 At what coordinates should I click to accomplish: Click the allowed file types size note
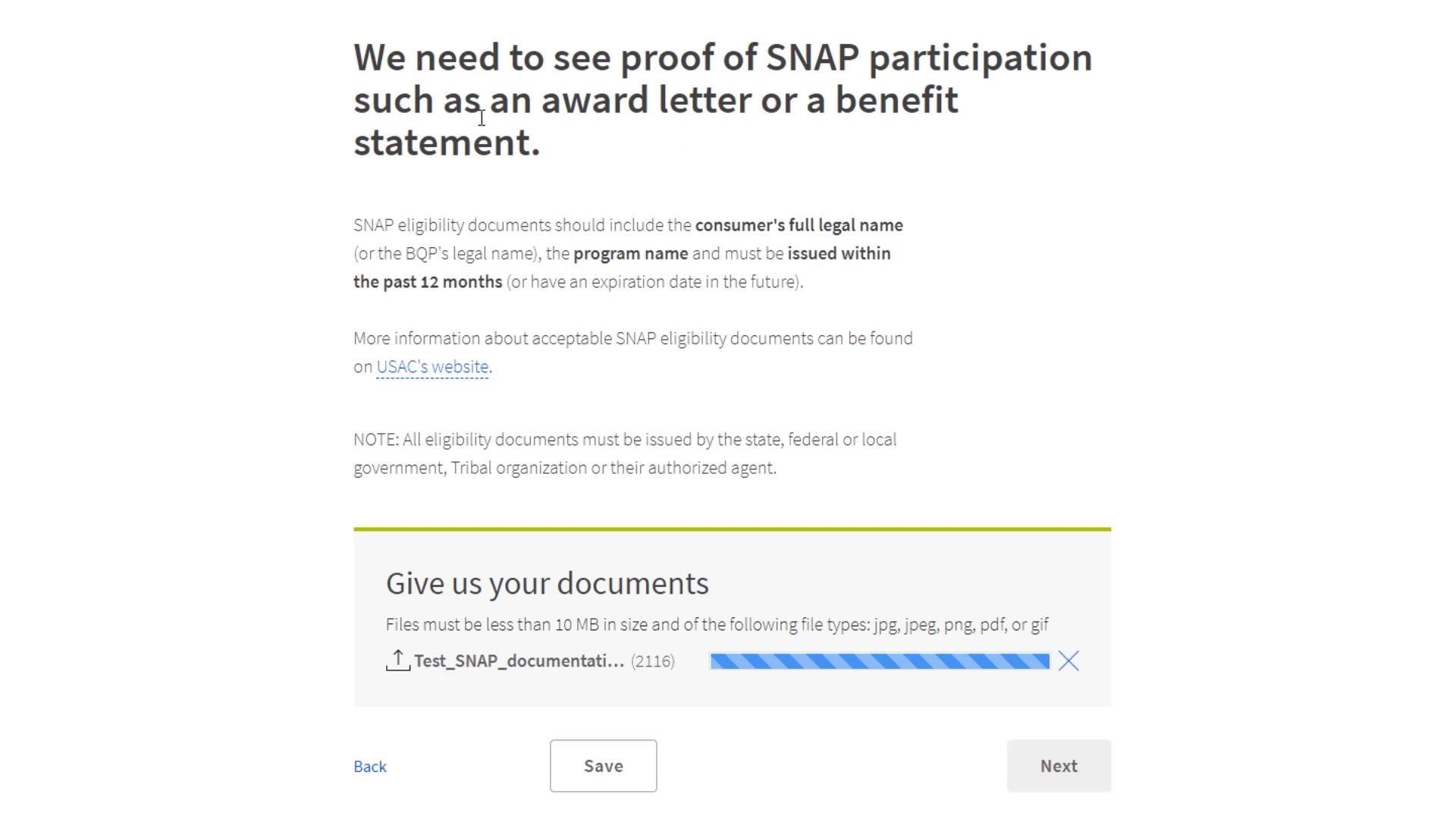717,625
